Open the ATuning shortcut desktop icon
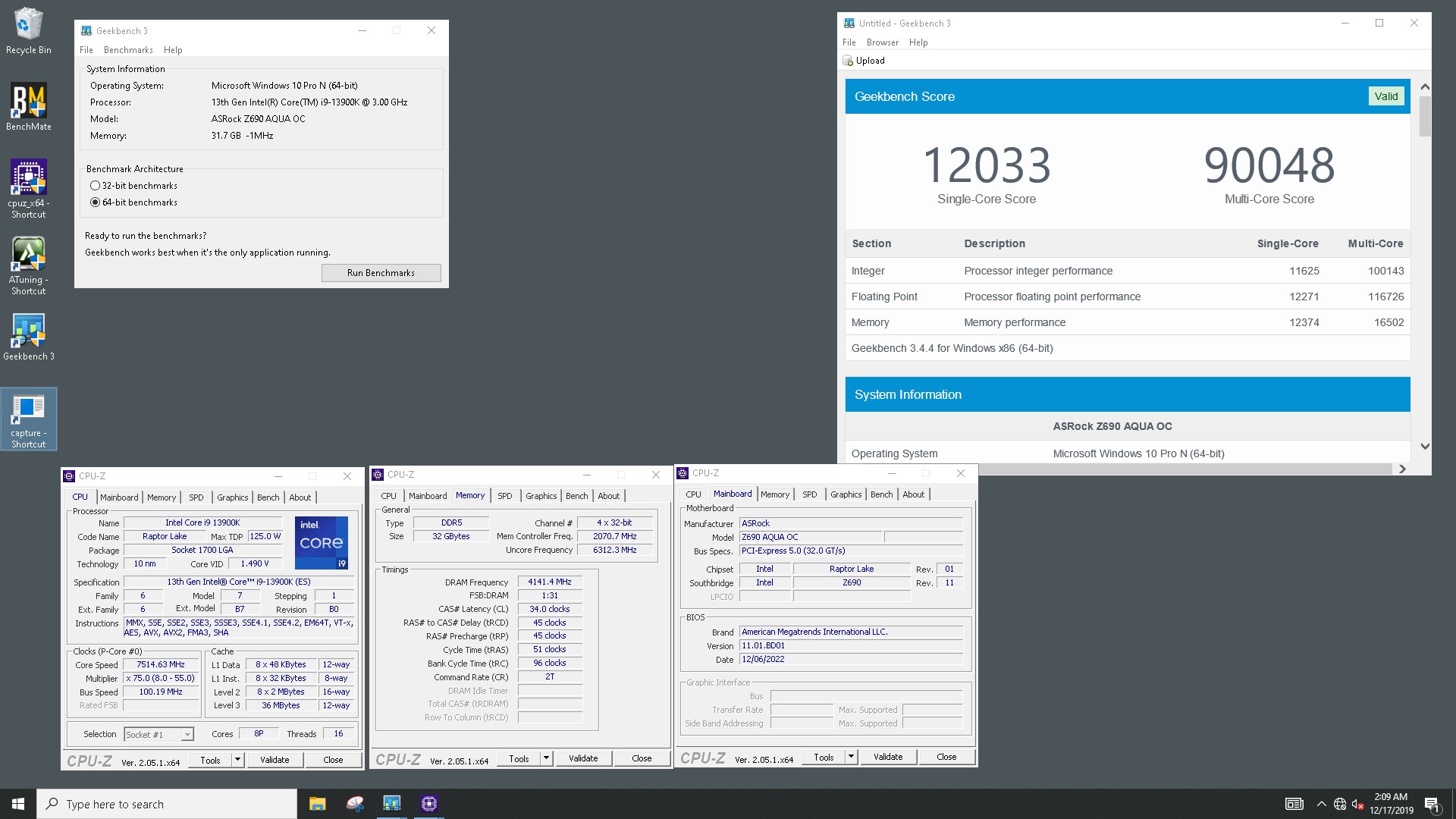This screenshot has height=819, width=1456. [x=28, y=265]
